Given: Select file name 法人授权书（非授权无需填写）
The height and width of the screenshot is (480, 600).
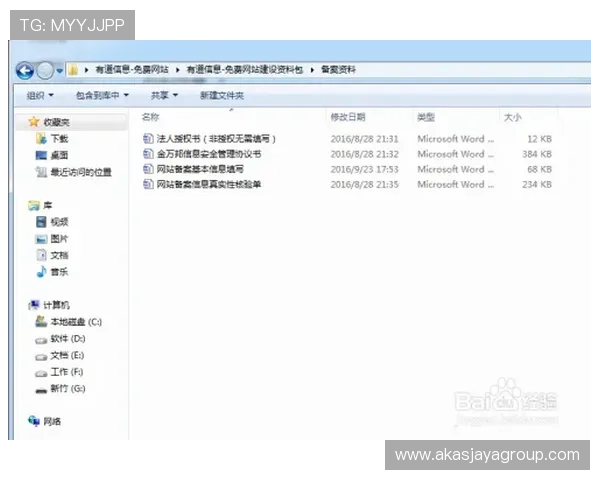Looking at the screenshot, I should (216, 139).
